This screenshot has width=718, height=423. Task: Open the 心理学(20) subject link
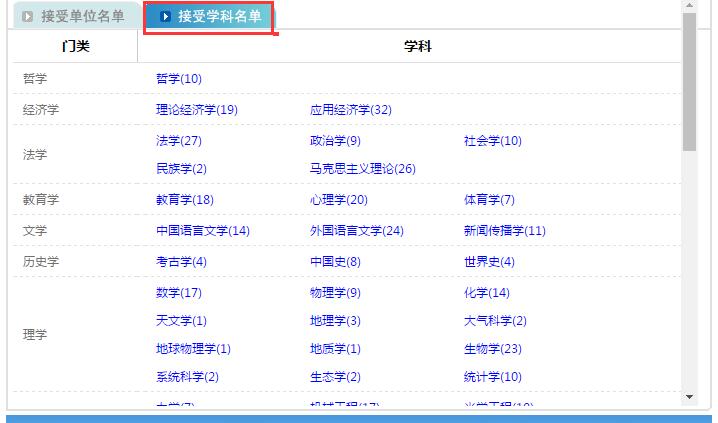pyautogui.click(x=339, y=200)
